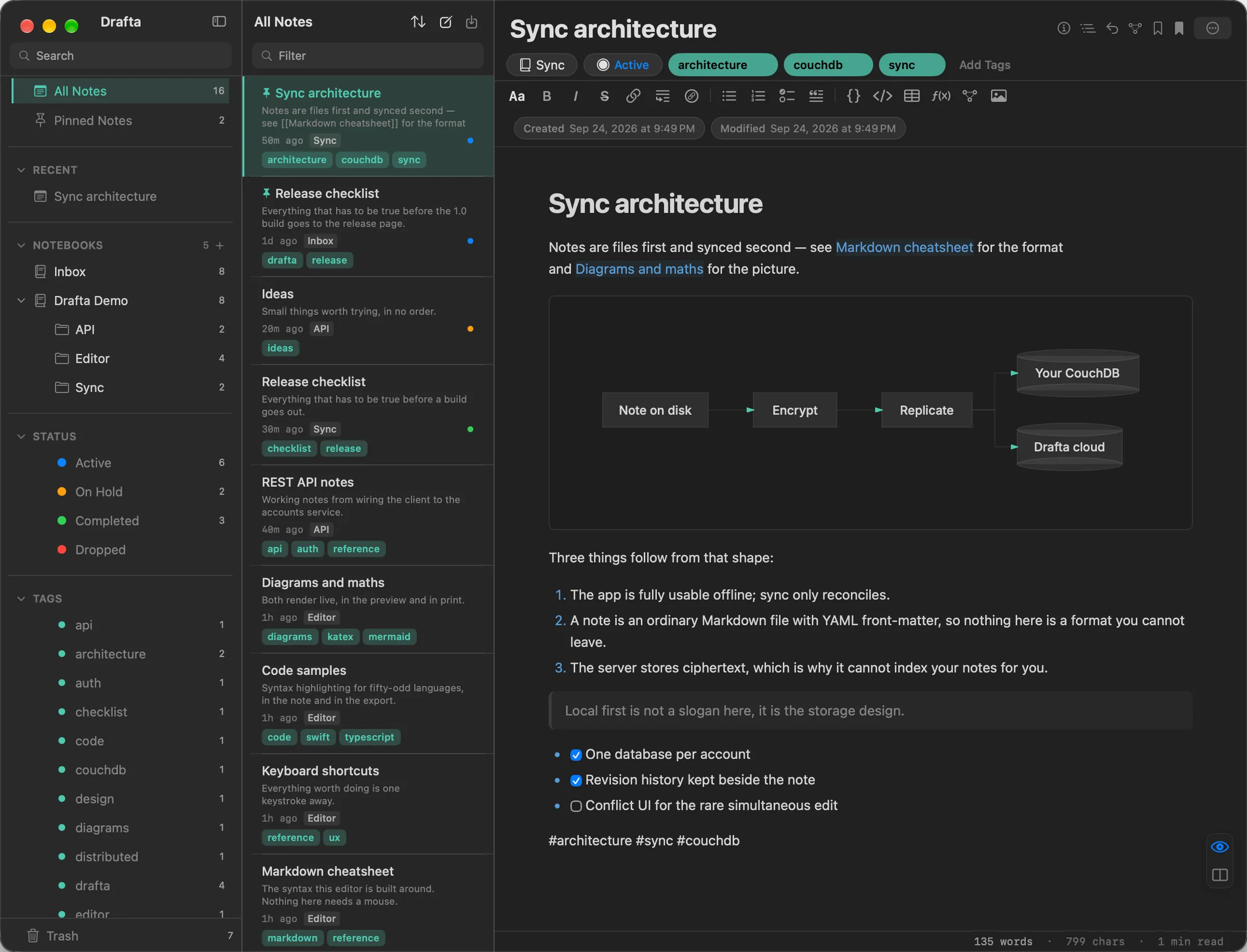1247x952 pixels.
Task: Open the note info icon
Action: [x=1064, y=29]
